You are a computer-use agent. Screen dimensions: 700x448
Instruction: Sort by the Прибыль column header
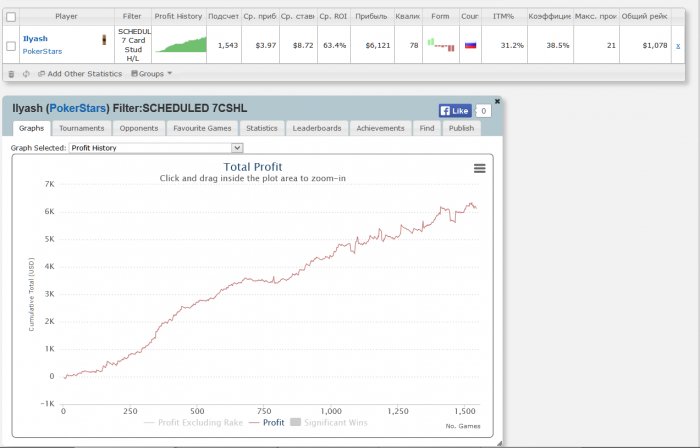tap(371, 17)
